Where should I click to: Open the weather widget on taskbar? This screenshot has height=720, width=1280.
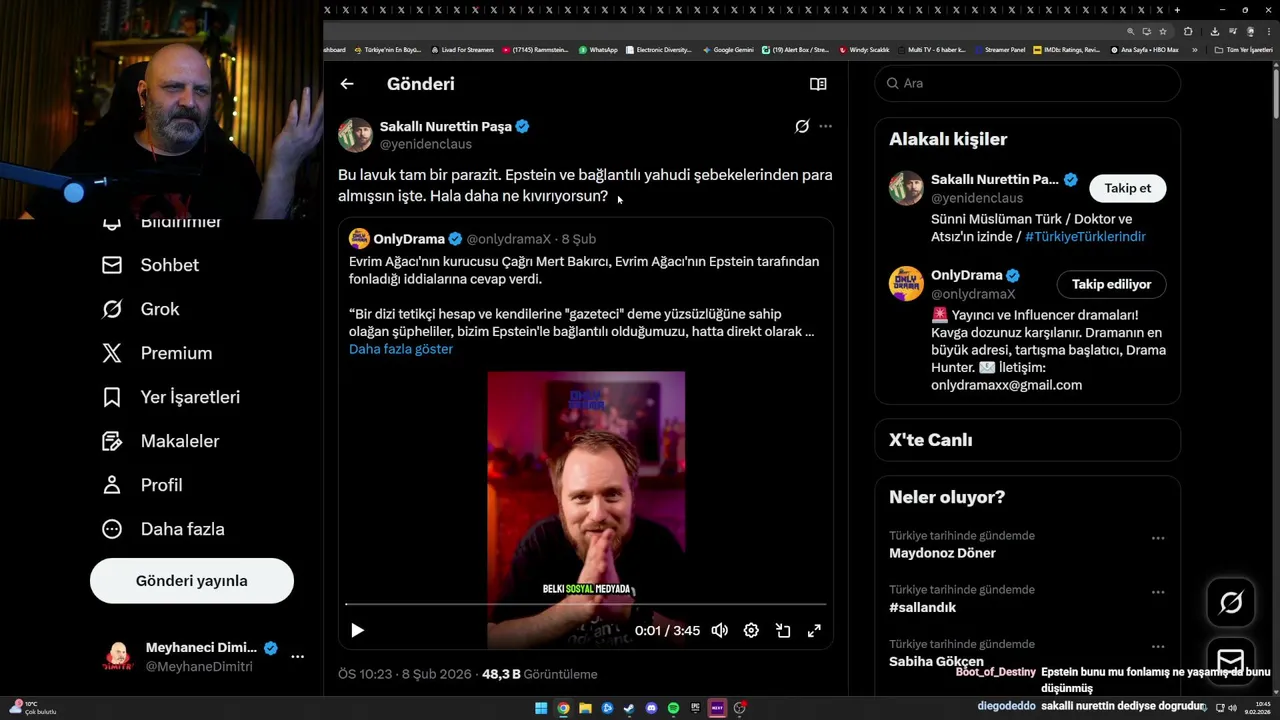[x=33, y=707]
